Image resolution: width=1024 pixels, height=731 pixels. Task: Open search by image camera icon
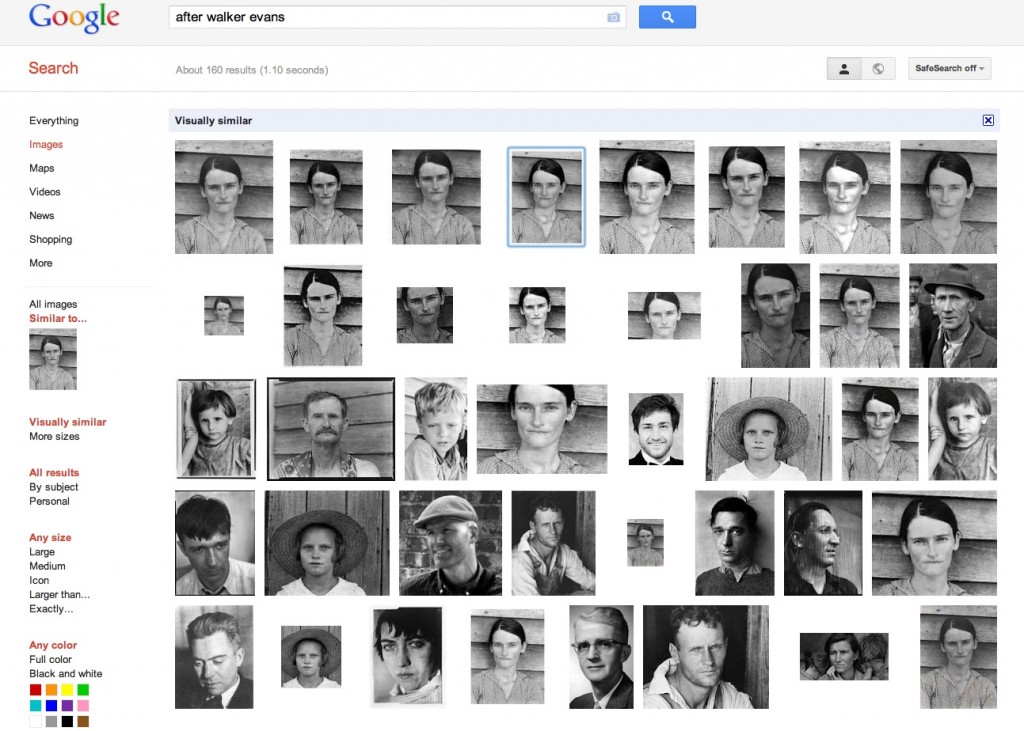coord(613,18)
